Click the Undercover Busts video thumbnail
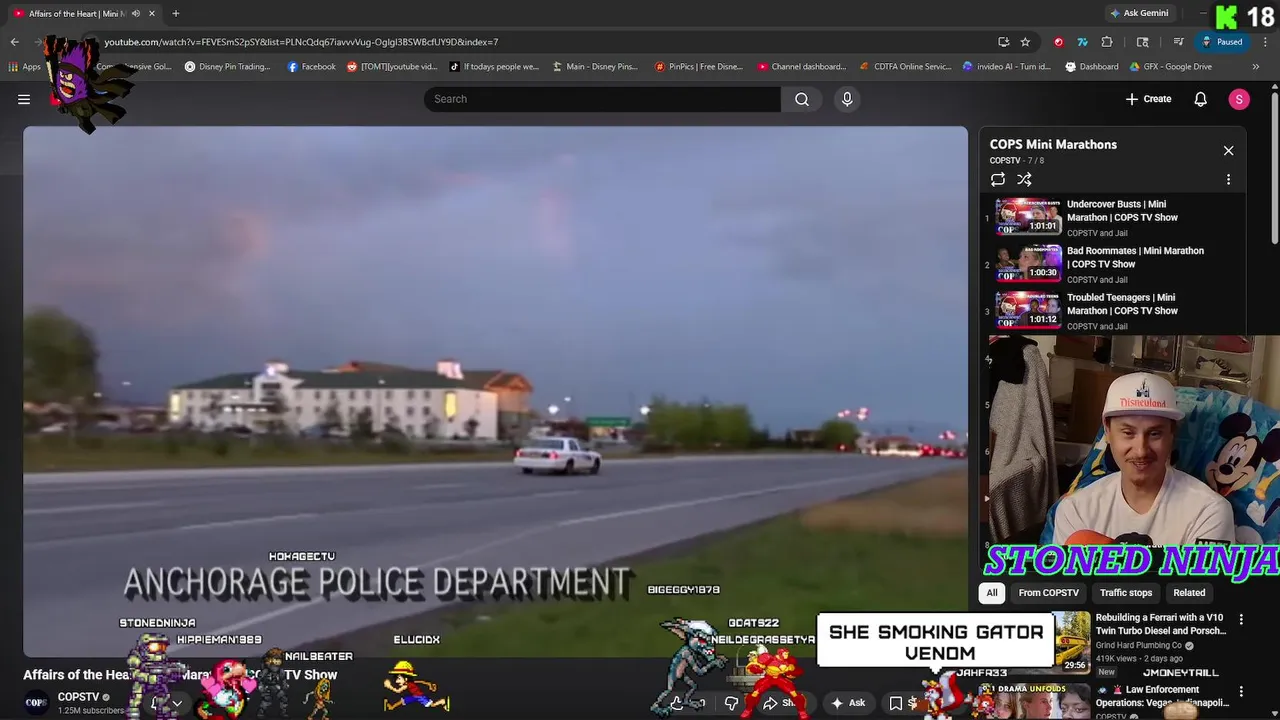 (x=1027, y=217)
